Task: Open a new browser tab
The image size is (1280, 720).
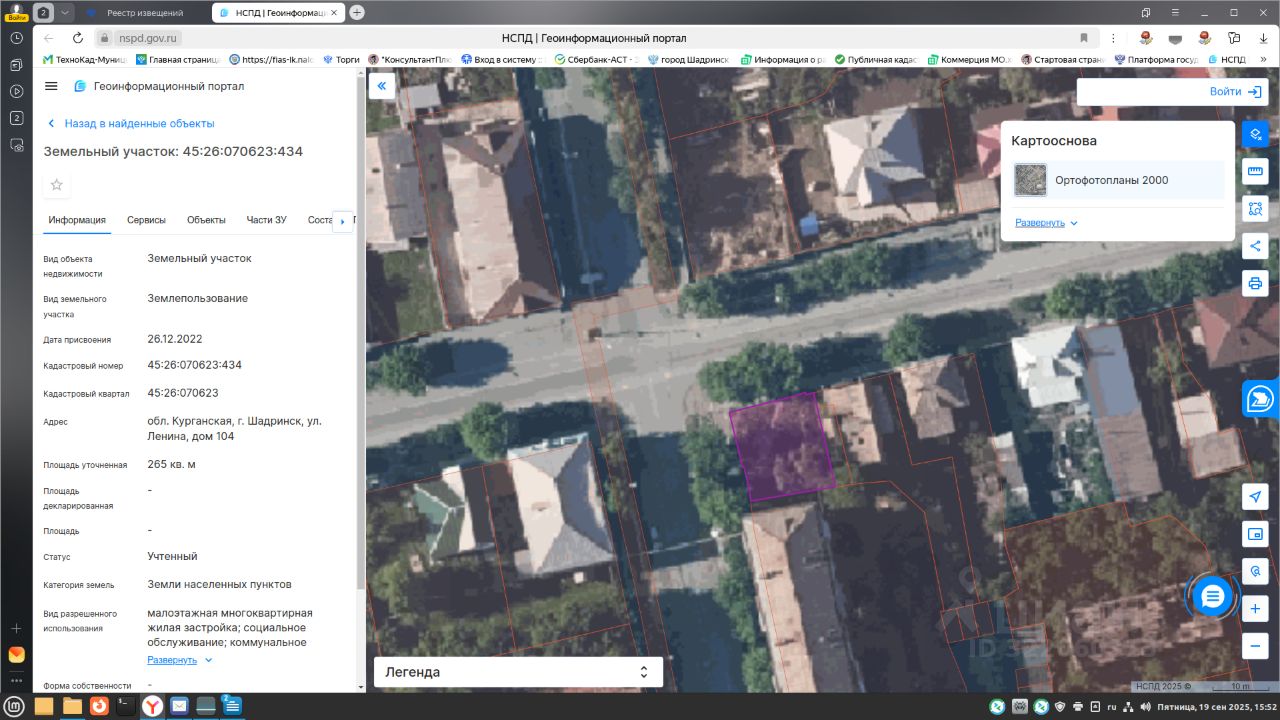Action: (357, 13)
